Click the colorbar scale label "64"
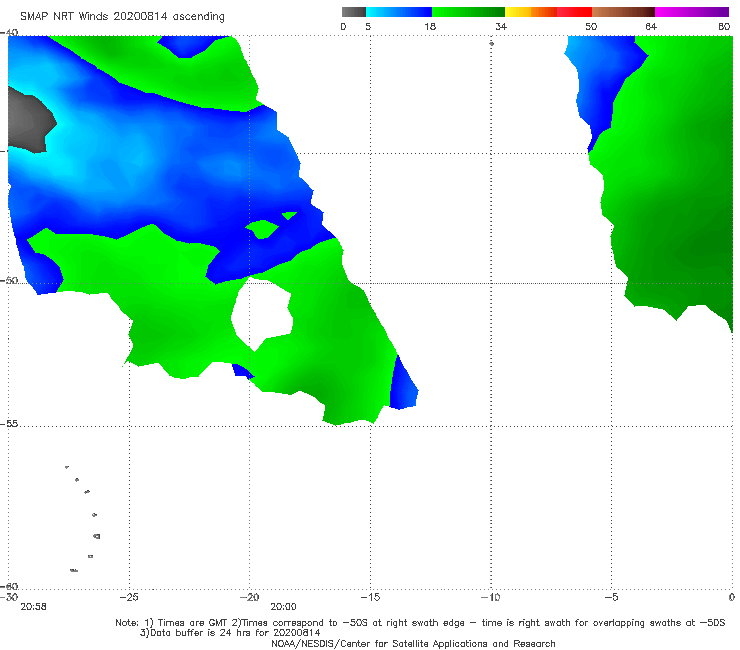Screen dimensions: 740x650 click(651, 27)
